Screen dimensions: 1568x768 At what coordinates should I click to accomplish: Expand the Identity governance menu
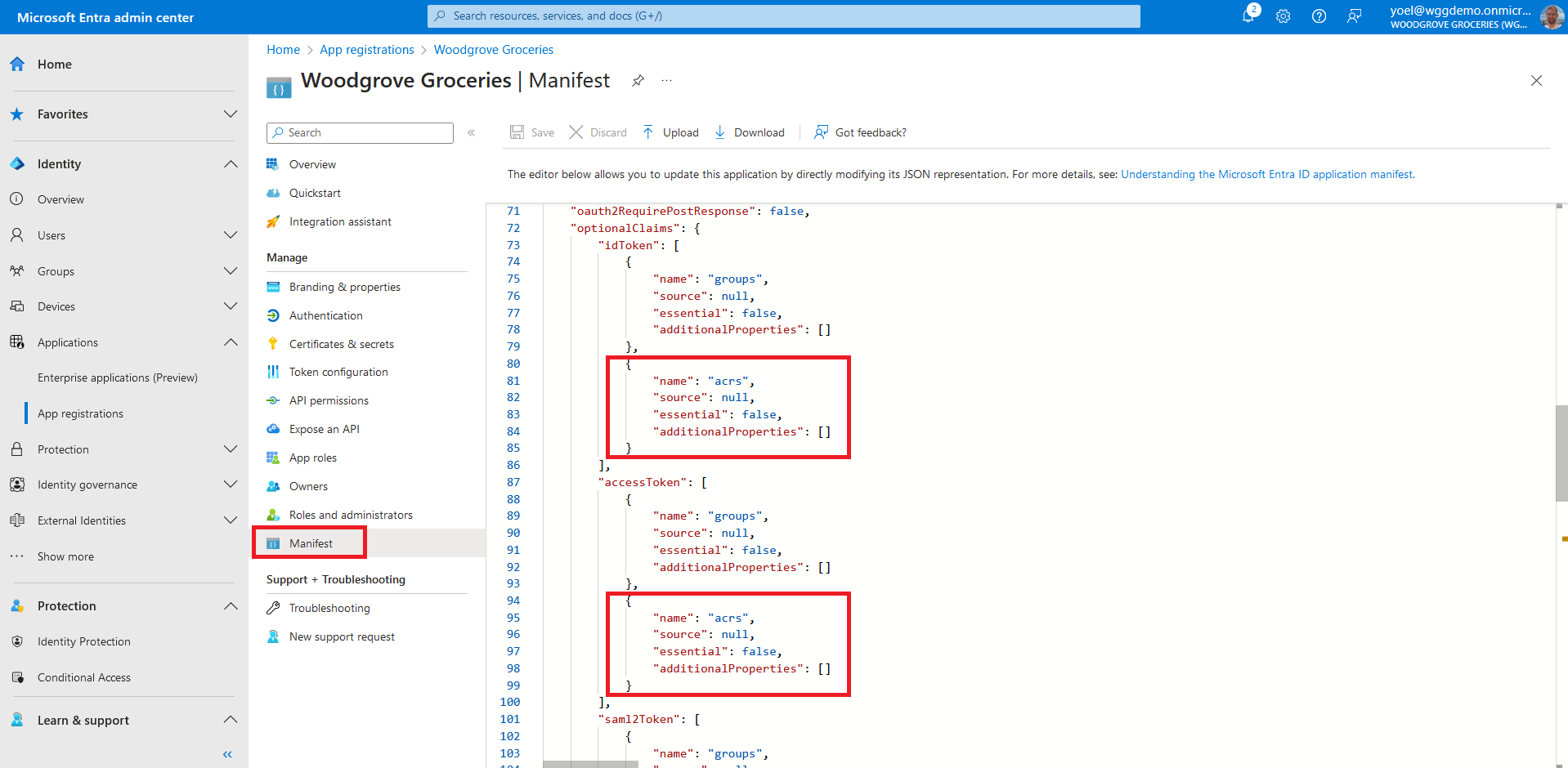(231, 484)
